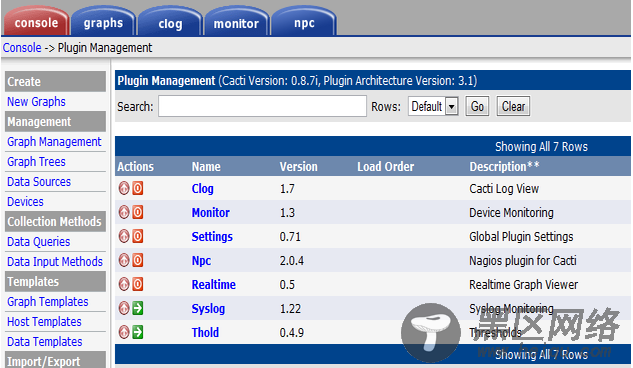Open the Settings plugin name link
This screenshot has width=633, height=368.
tap(212, 236)
